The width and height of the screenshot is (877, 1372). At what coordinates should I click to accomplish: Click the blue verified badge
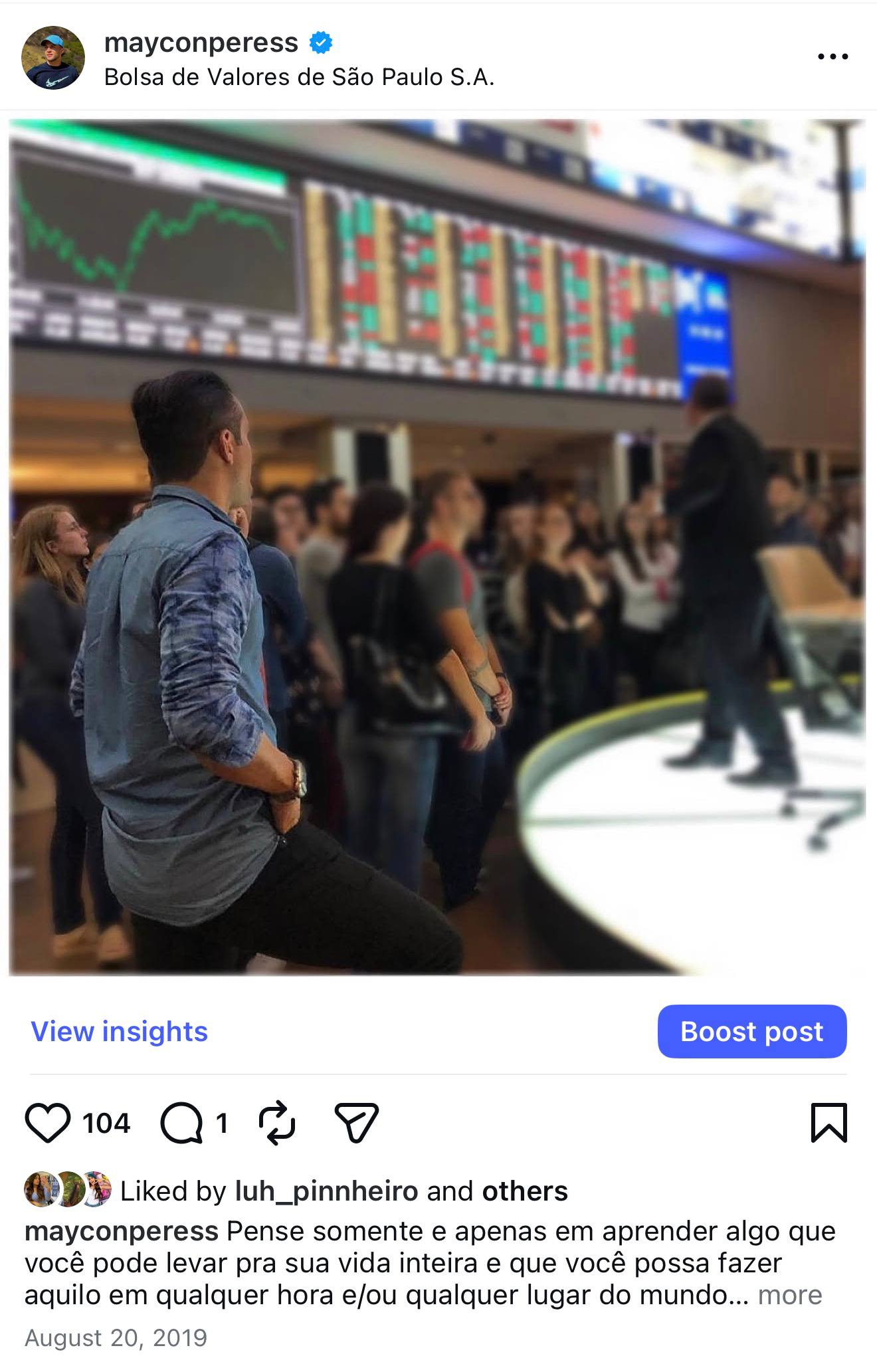[x=321, y=43]
